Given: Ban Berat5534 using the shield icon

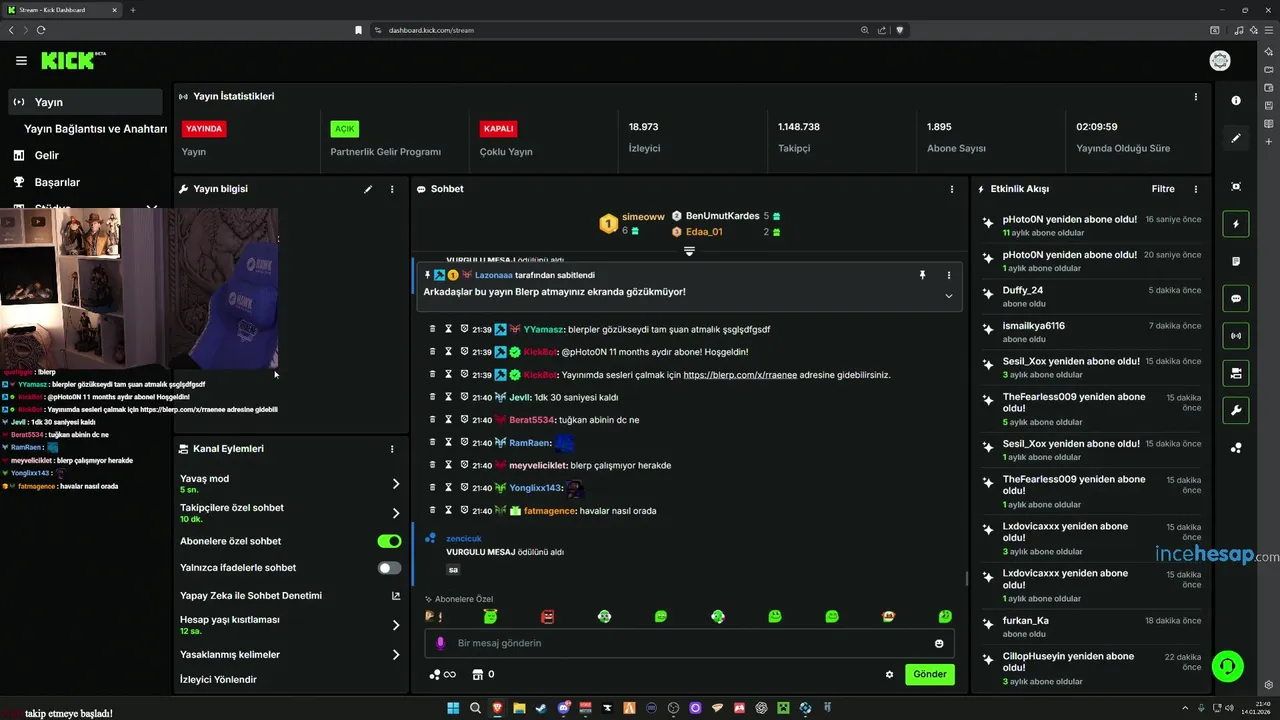Looking at the screenshot, I should coord(464,420).
